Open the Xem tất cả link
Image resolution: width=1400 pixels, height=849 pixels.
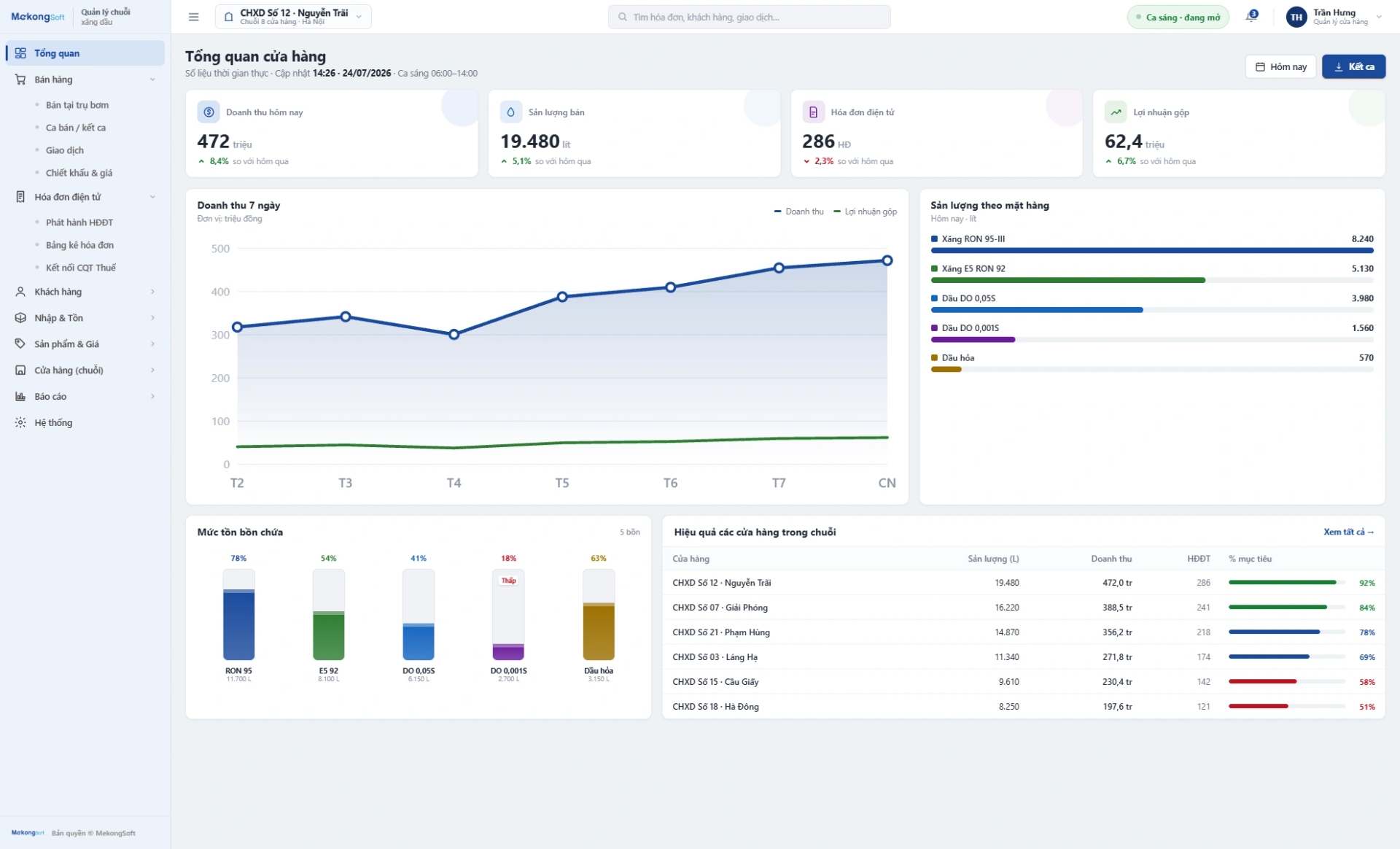pos(1348,532)
